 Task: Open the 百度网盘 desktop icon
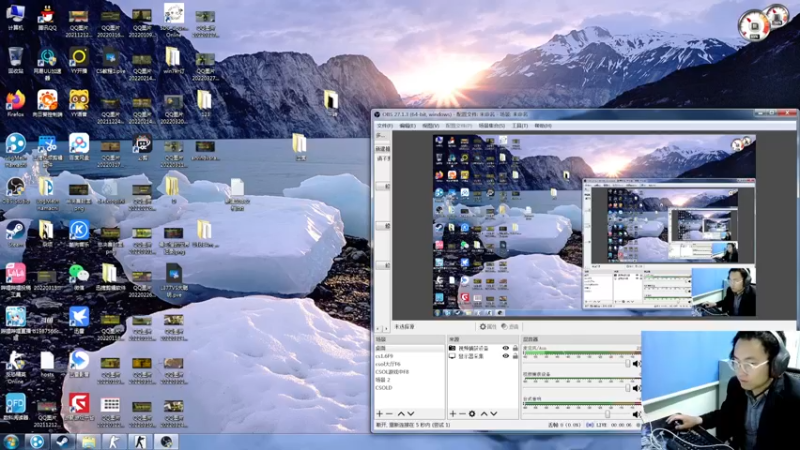79,147
